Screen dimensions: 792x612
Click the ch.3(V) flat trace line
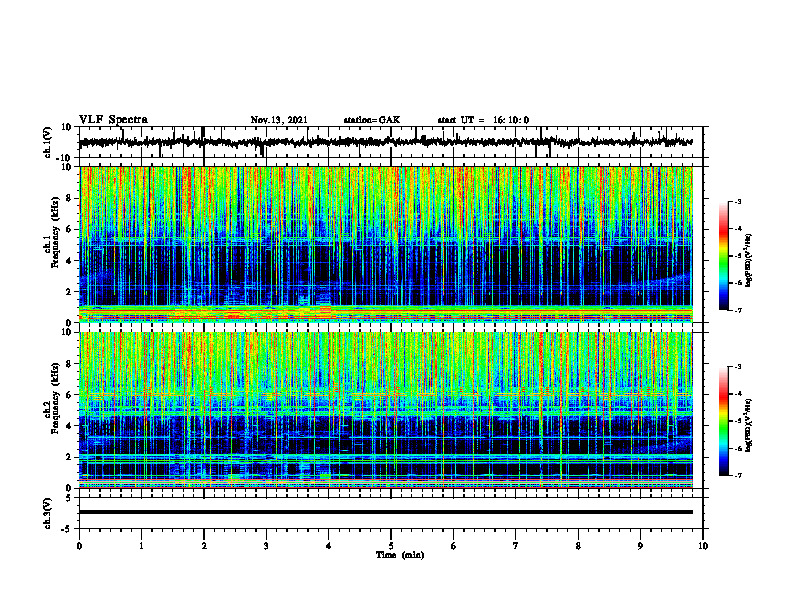[386, 512]
